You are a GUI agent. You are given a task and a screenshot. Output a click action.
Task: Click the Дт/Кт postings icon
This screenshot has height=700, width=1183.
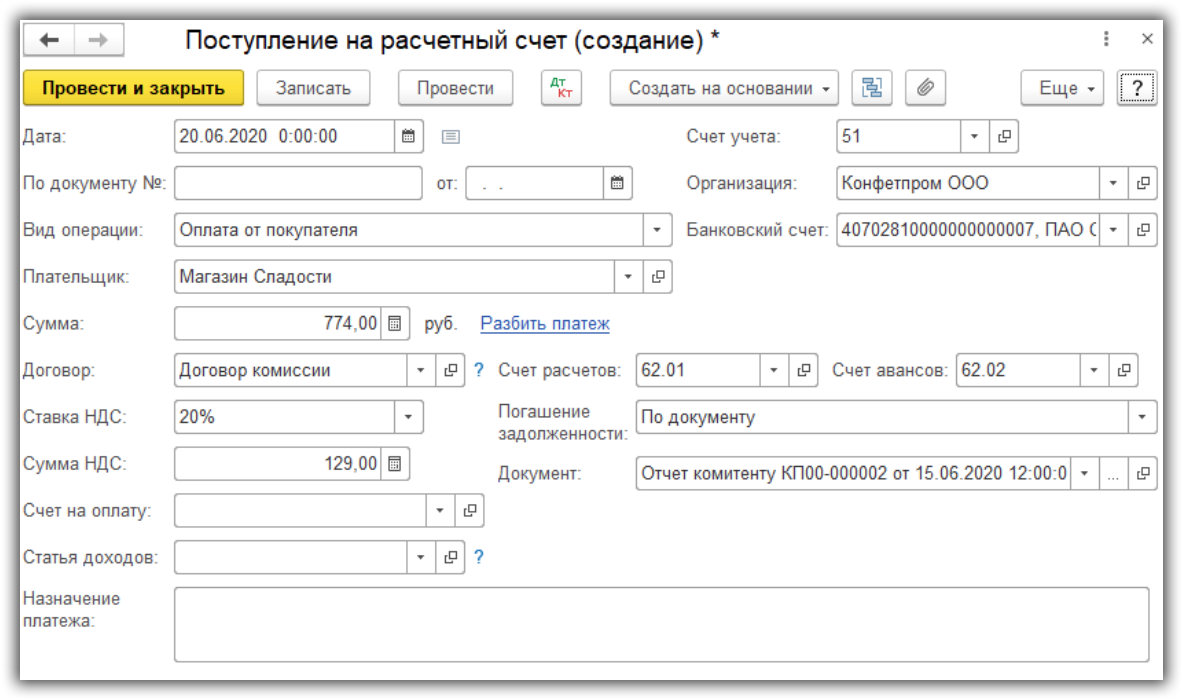pyautogui.click(x=561, y=88)
